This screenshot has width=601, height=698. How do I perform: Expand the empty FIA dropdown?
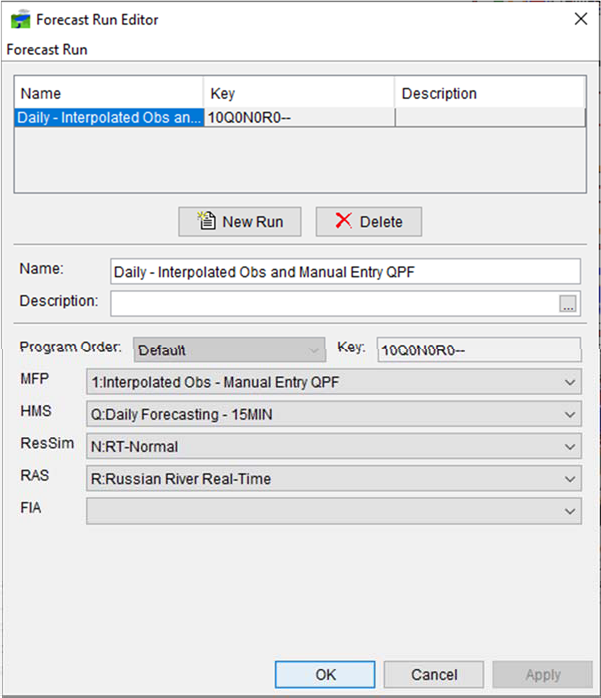[334, 511]
